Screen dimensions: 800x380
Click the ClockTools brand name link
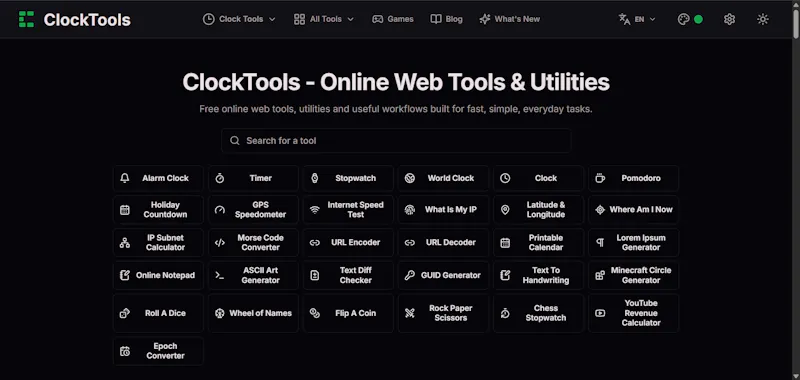87,19
